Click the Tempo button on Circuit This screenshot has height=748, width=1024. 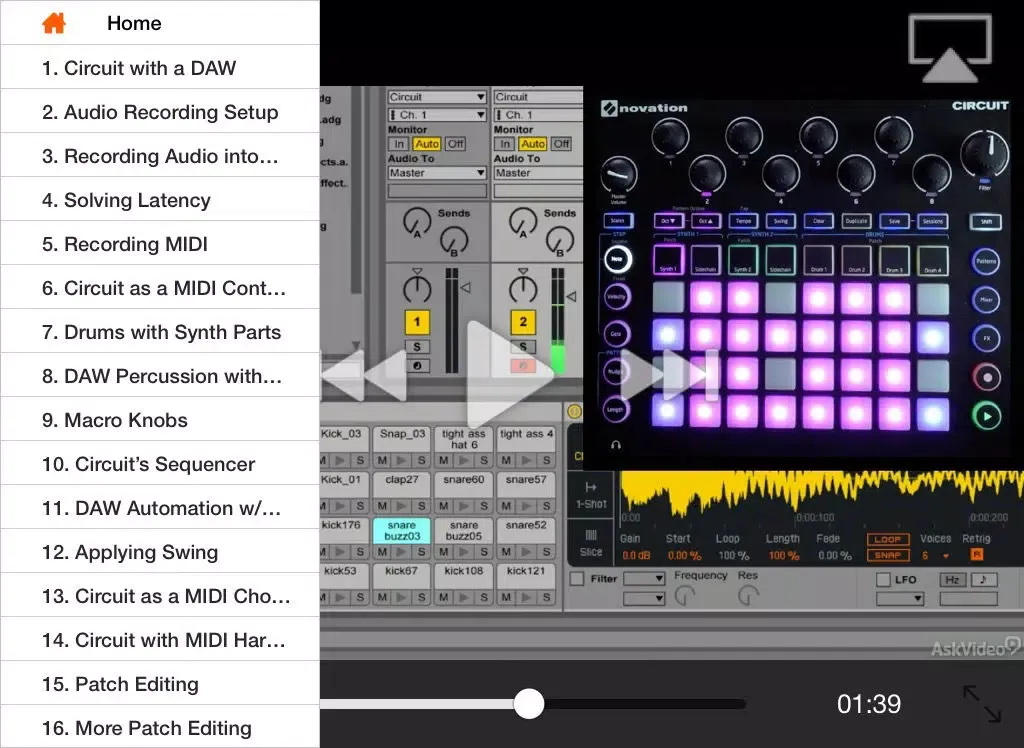(743, 221)
